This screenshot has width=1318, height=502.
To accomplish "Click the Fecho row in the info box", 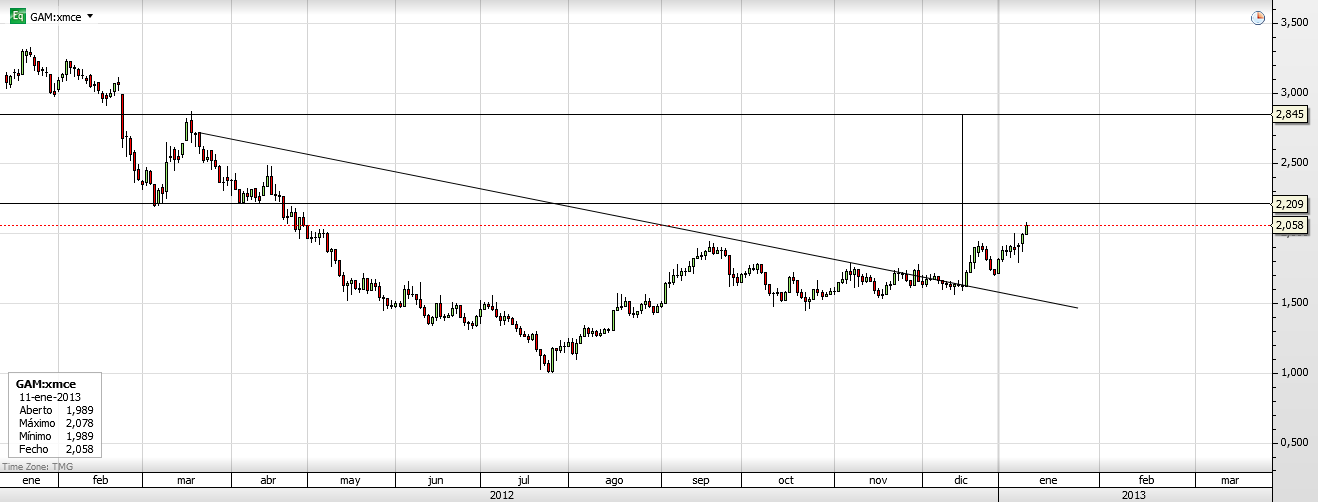I will pos(56,449).
